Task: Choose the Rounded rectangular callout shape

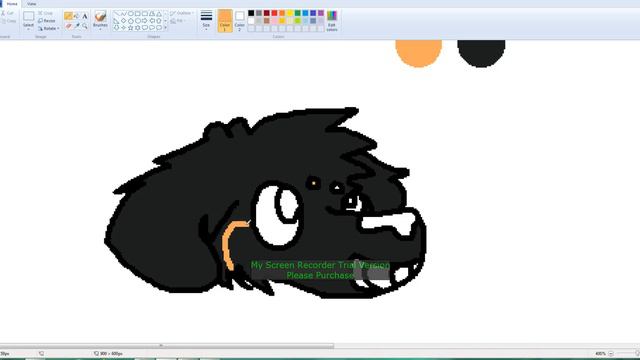Action: tap(144, 28)
